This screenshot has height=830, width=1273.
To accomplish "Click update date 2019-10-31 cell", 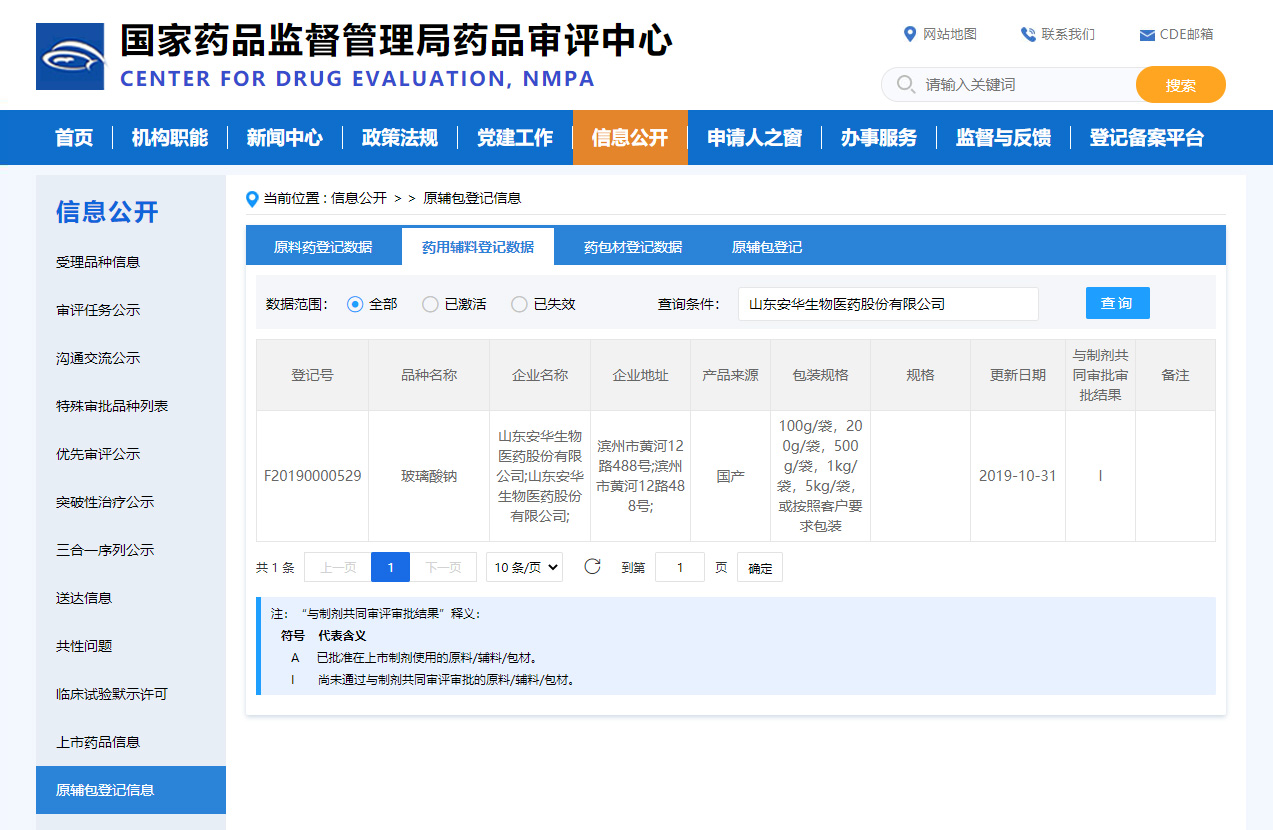I will (1017, 476).
